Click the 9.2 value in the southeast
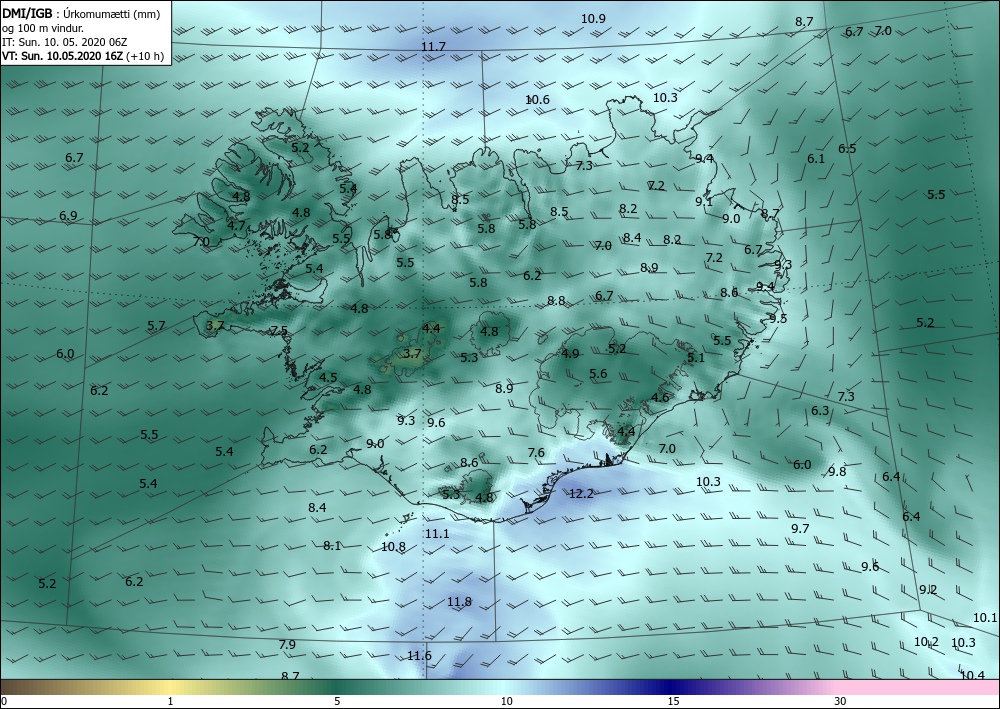Viewport: 1000px width, 709px height. pos(928,590)
